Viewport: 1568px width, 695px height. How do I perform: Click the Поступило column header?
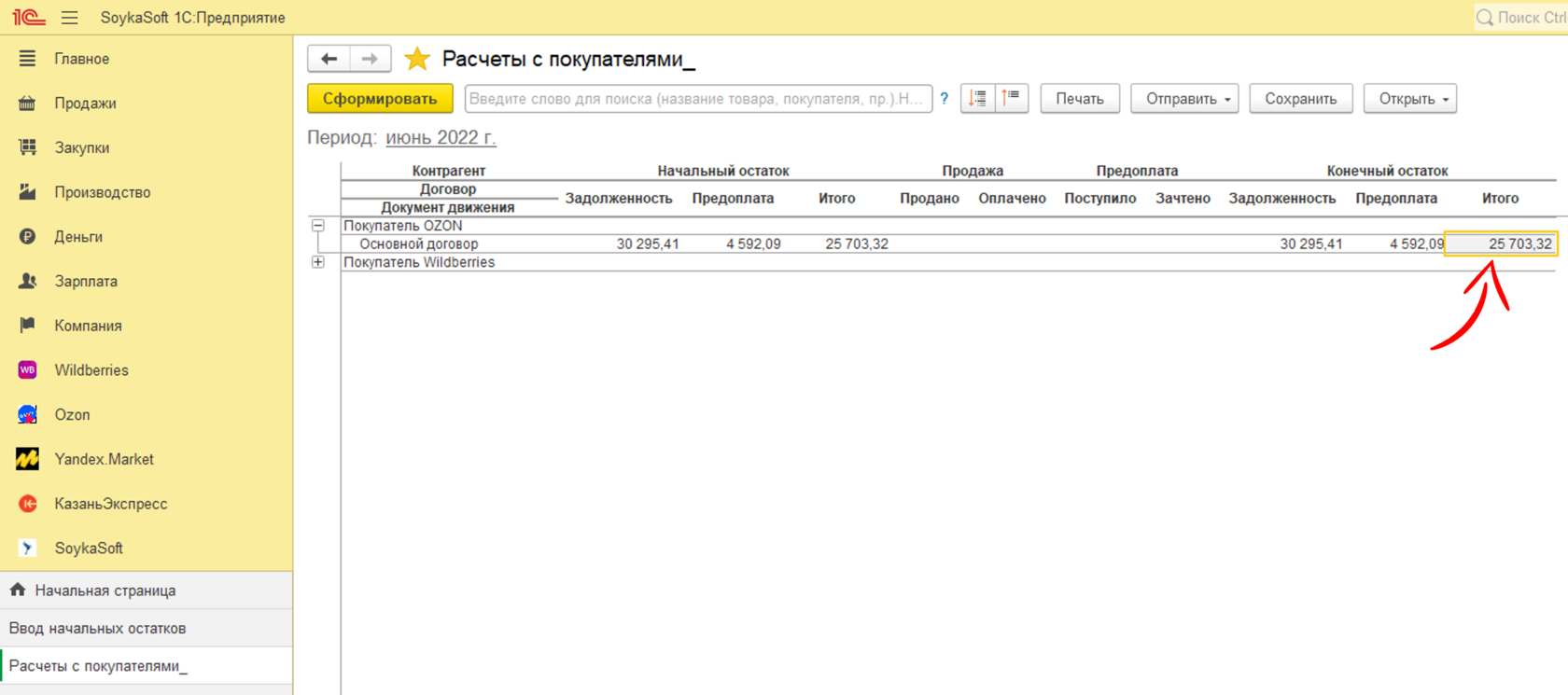point(1100,199)
